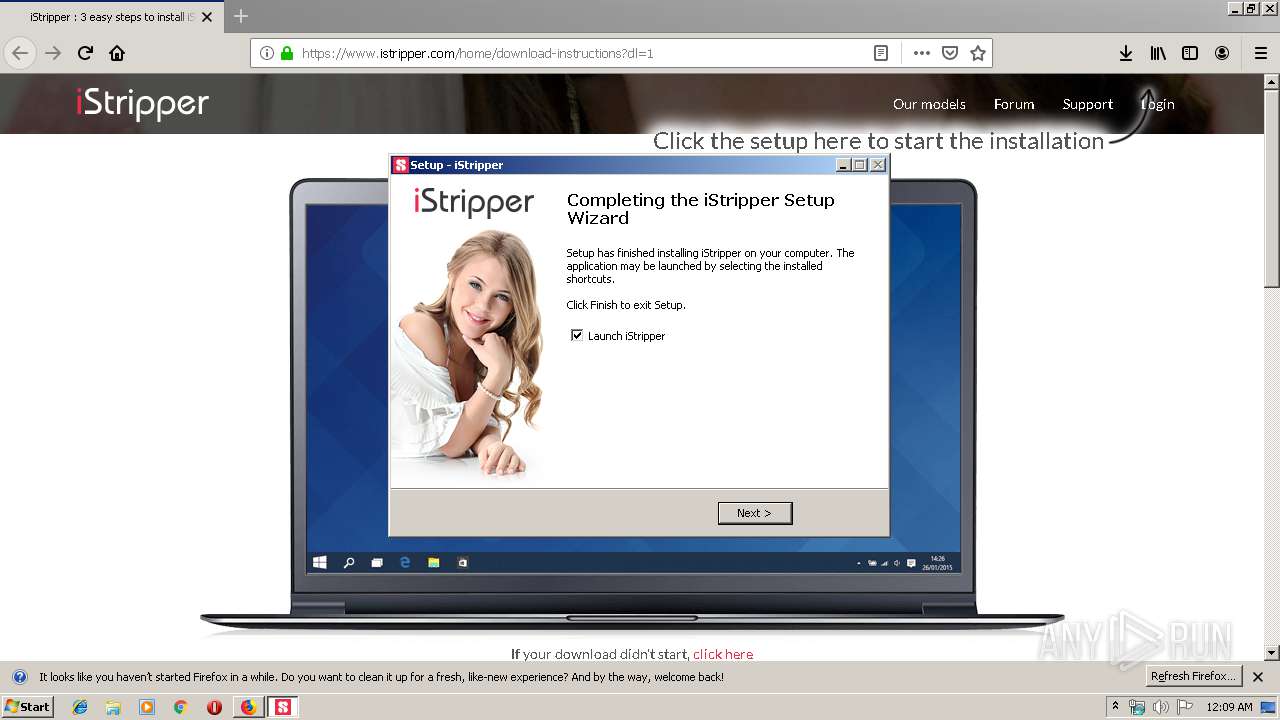Uncheck the Launch iStripper checkbox
The height and width of the screenshot is (720, 1280).
click(577, 335)
